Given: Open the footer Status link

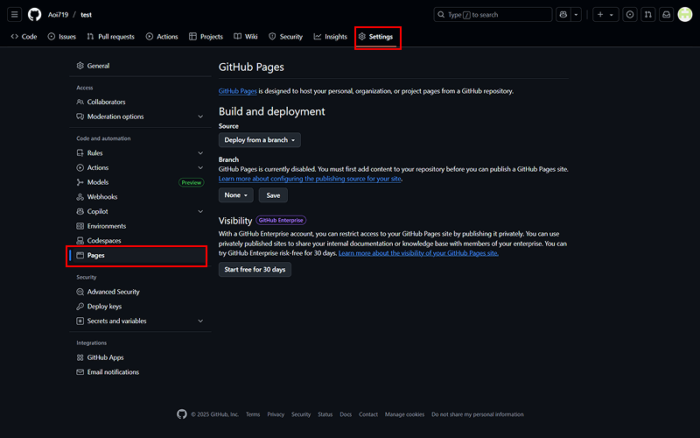Looking at the screenshot, I should 325,414.
